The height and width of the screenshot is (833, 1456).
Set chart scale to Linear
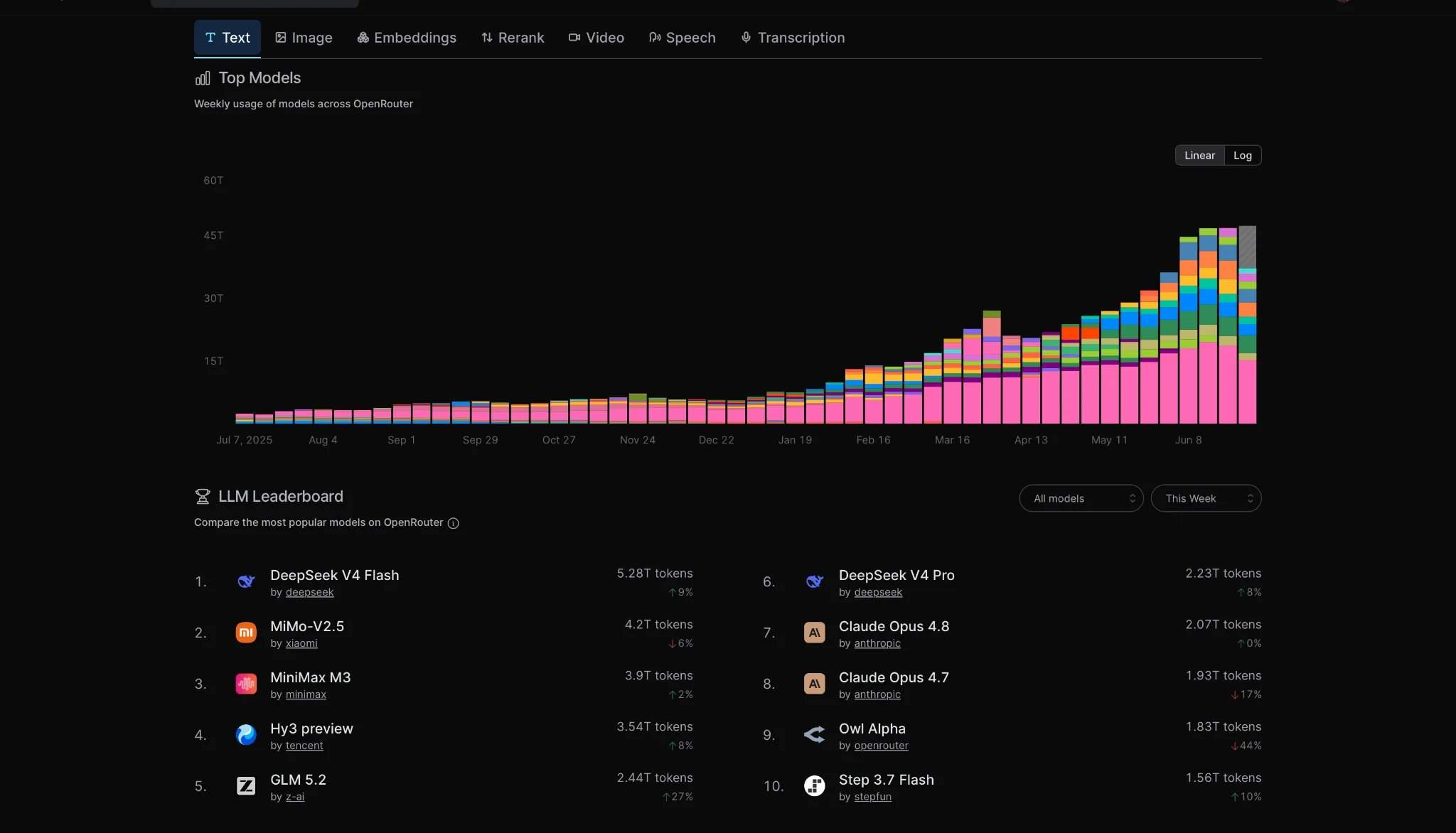1199,155
